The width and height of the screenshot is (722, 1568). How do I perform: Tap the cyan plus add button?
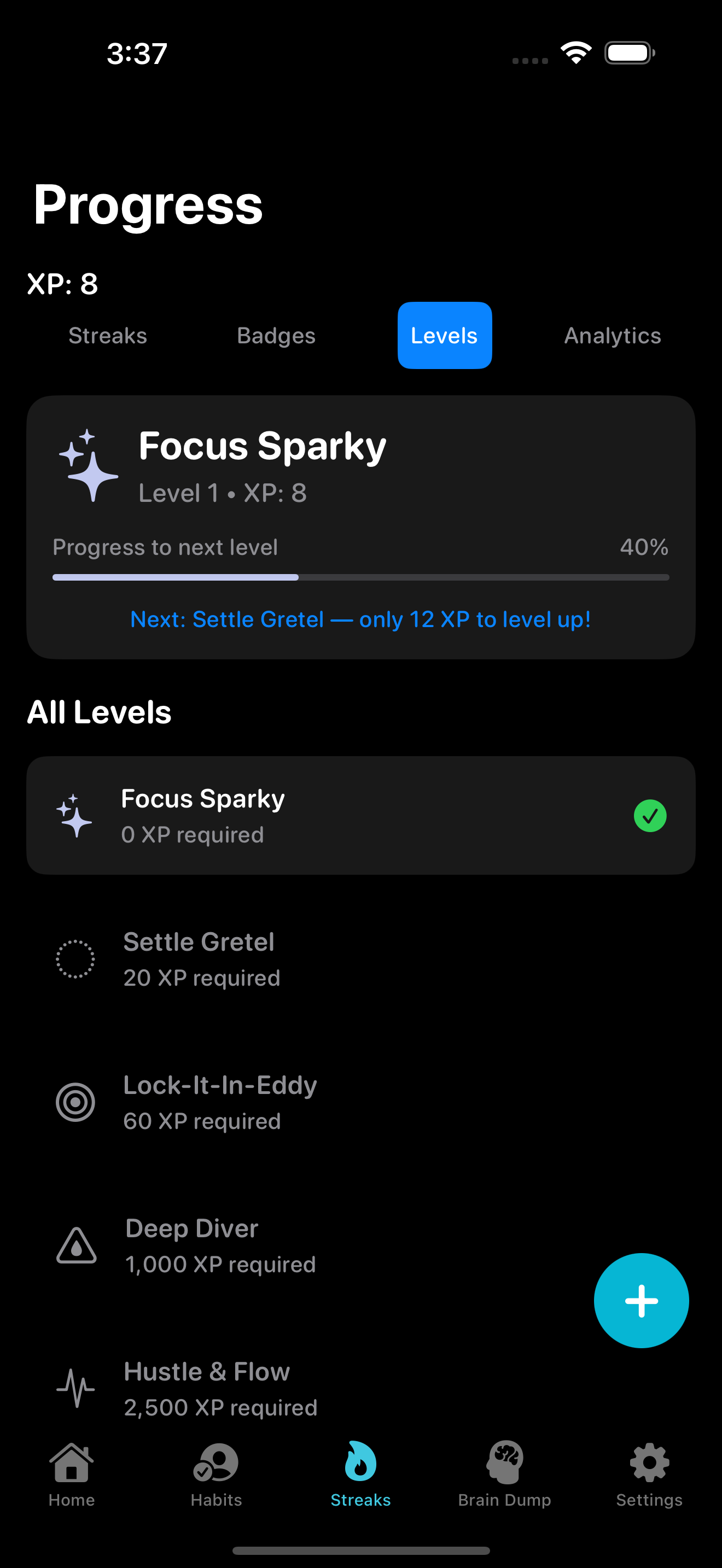coord(641,1301)
